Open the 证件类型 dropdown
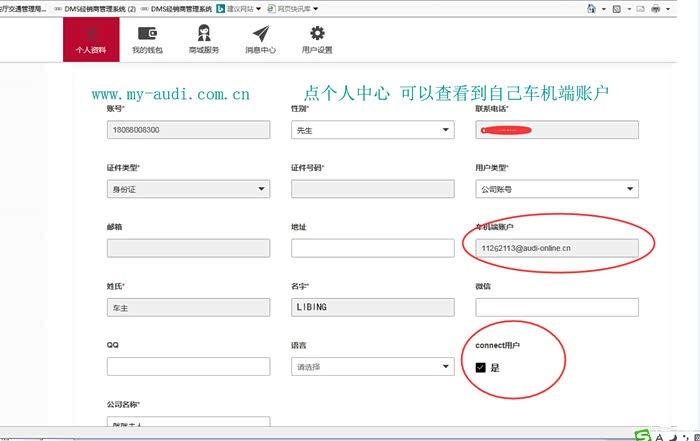The width and height of the screenshot is (700, 441). [x=188, y=189]
